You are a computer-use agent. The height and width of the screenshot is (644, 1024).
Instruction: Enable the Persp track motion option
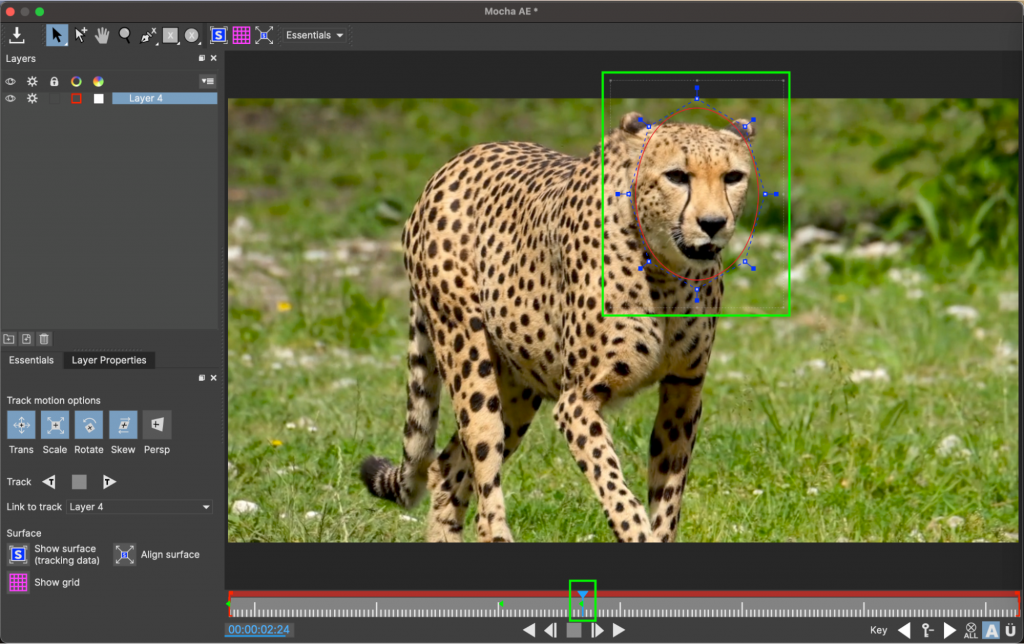click(156, 424)
